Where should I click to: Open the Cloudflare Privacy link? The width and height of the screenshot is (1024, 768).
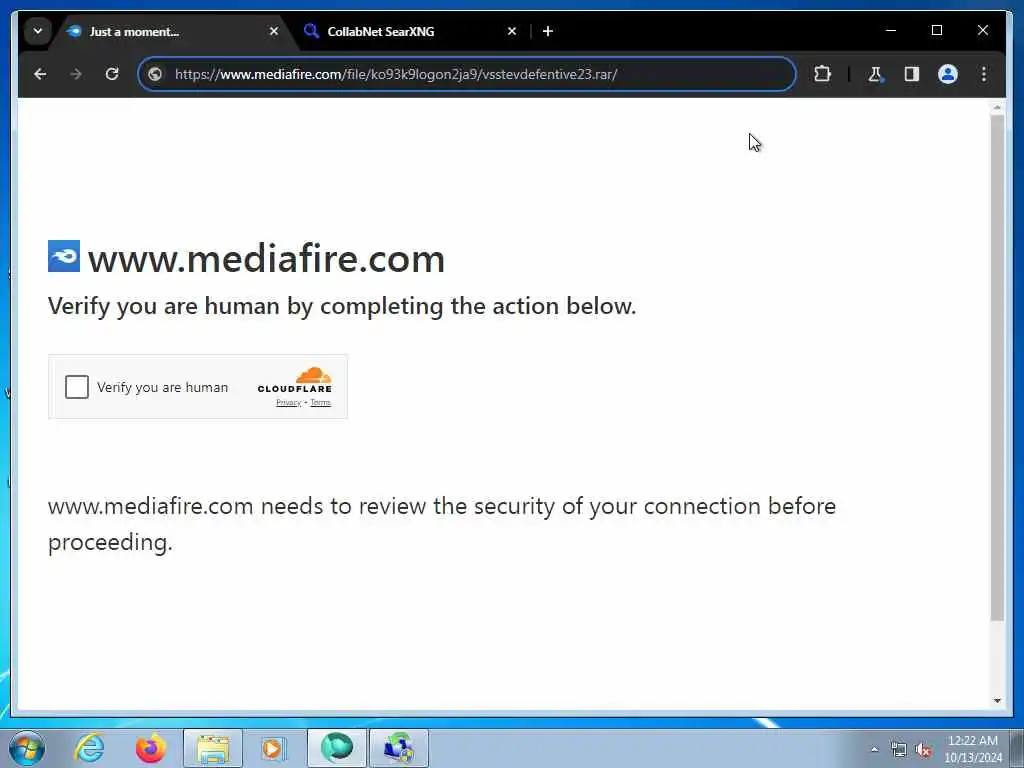point(288,402)
